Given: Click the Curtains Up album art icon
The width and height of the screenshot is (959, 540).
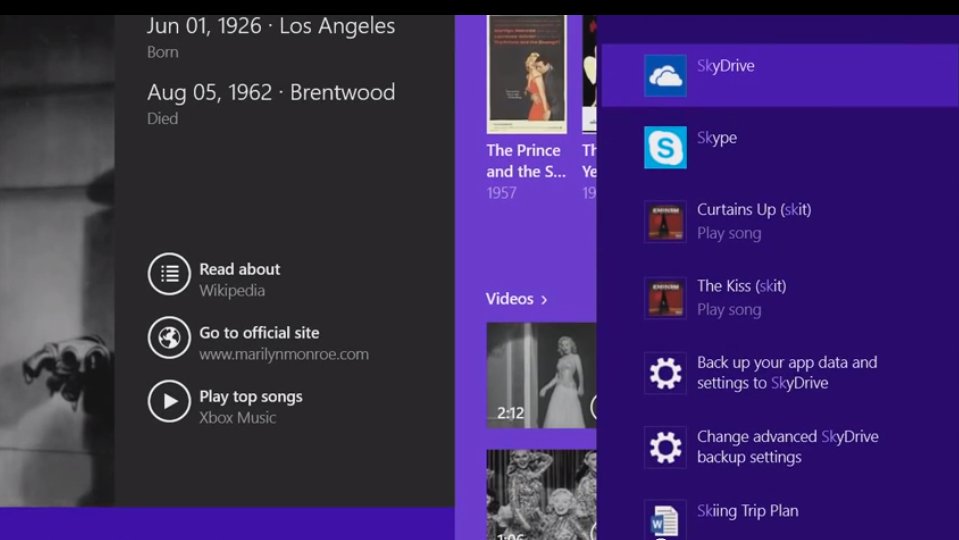Looking at the screenshot, I should (665, 222).
